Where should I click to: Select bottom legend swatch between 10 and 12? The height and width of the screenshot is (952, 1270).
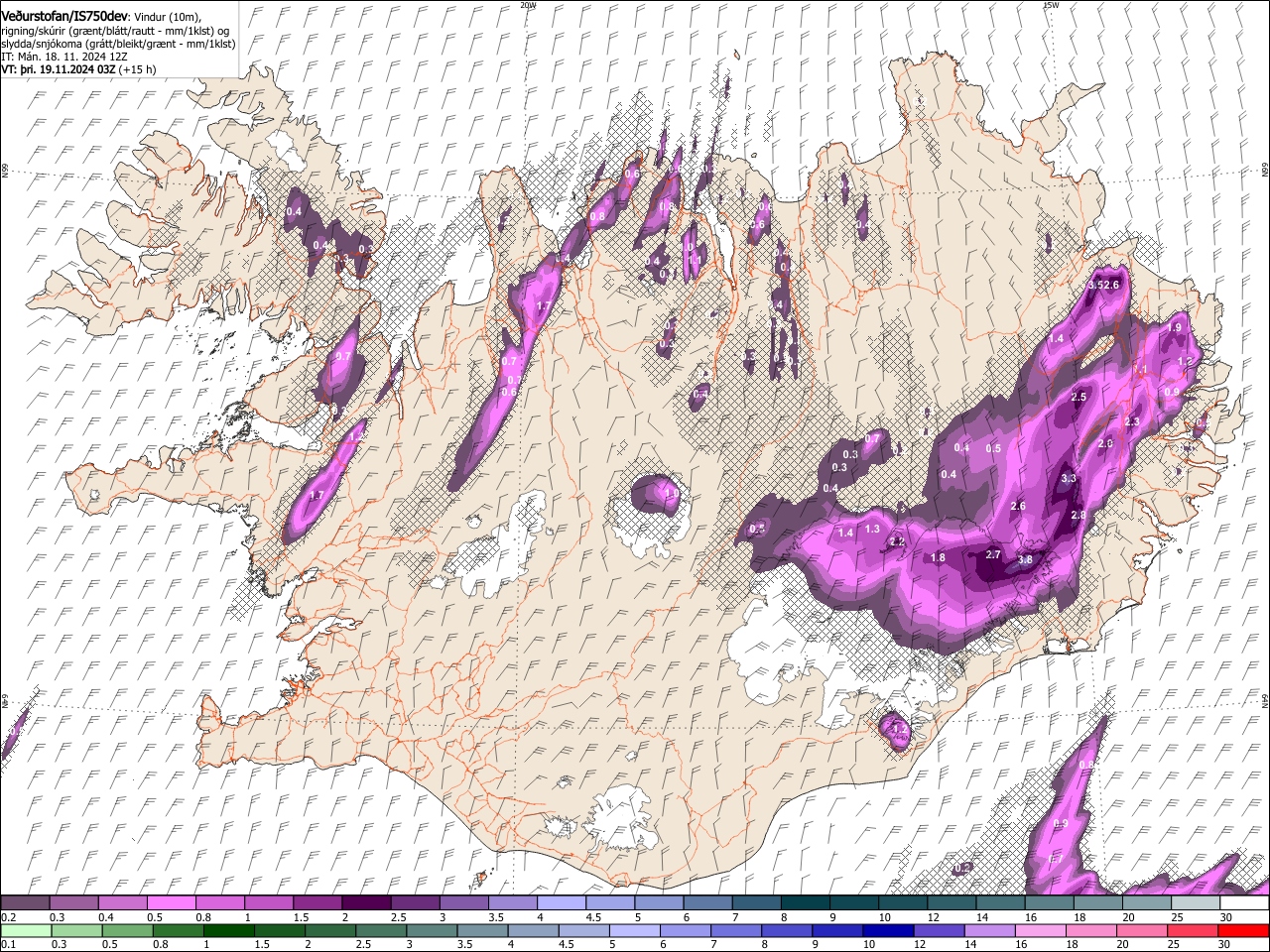click(x=889, y=930)
